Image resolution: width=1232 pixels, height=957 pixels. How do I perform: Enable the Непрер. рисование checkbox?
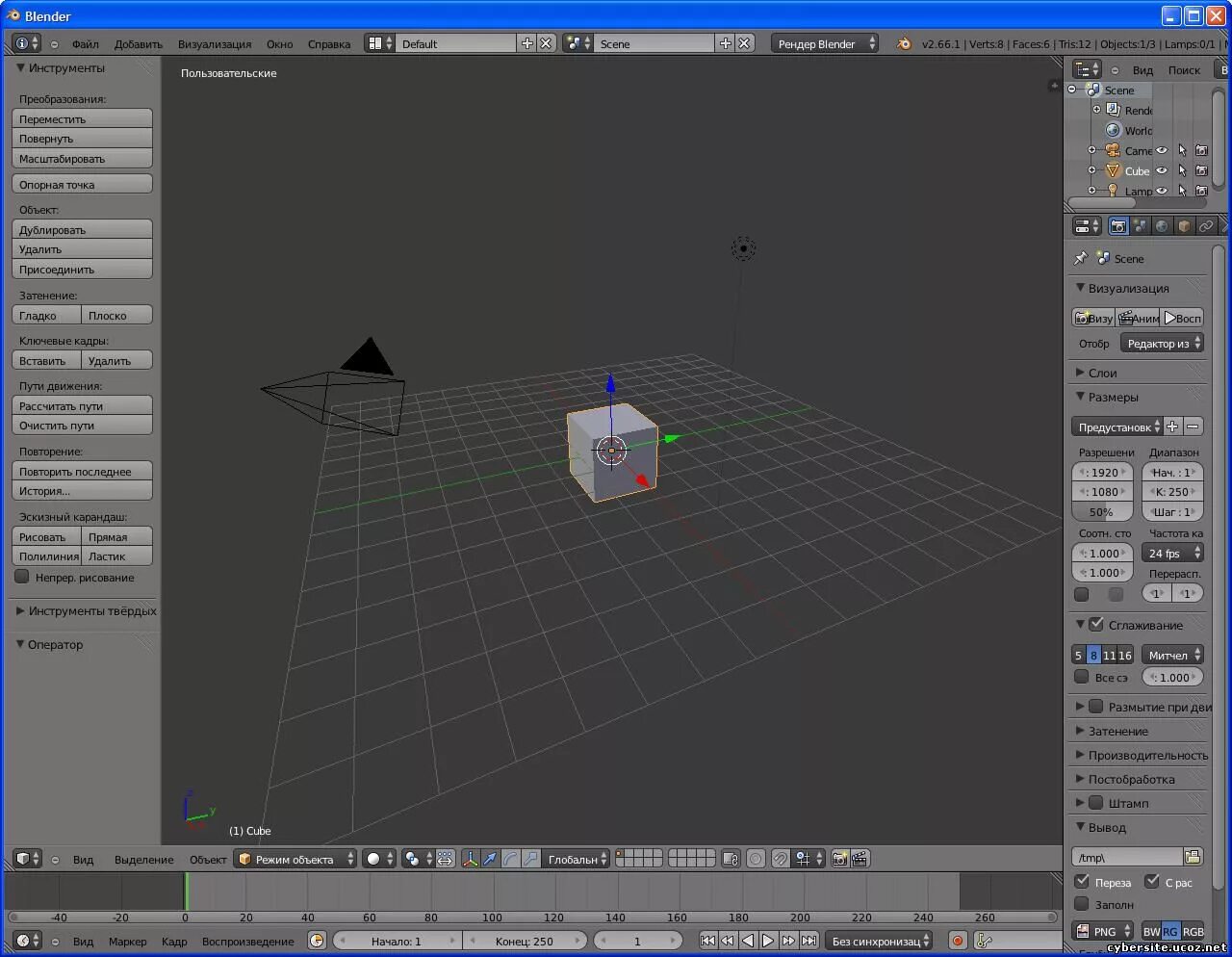pyautogui.click(x=22, y=577)
